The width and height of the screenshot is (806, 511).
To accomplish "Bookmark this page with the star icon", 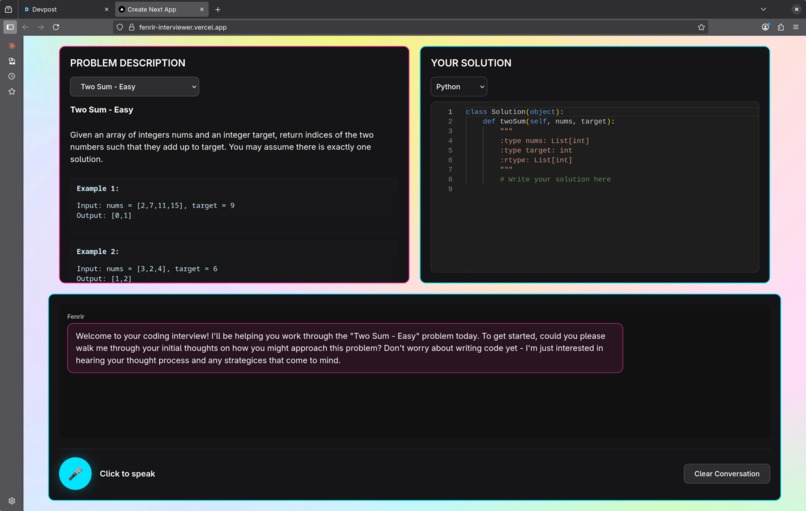I will click(701, 27).
